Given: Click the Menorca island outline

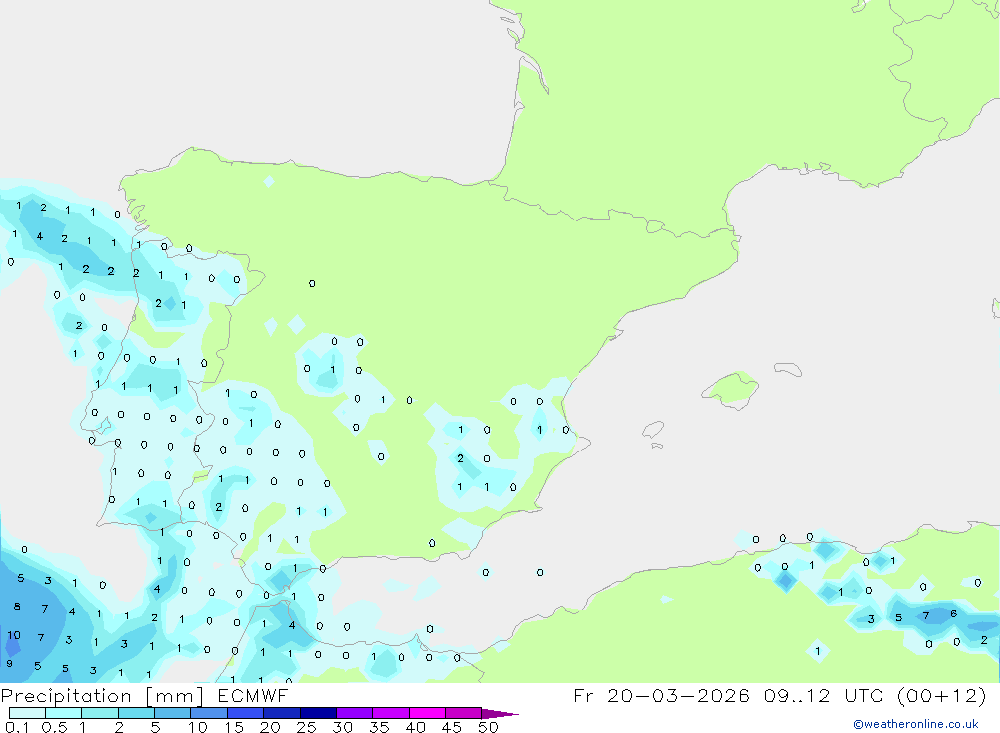Looking at the screenshot, I should [788, 369].
